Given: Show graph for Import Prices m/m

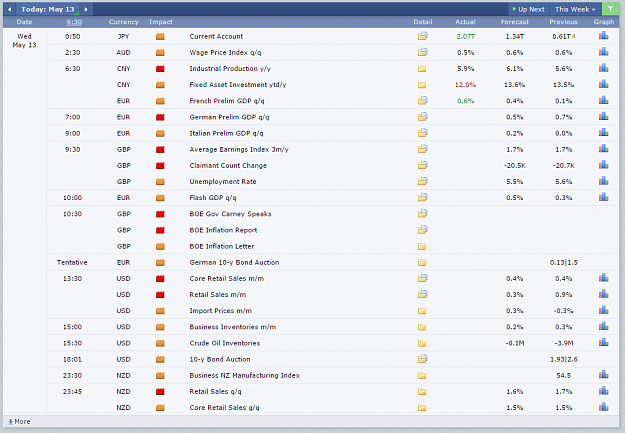Looking at the screenshot, I should (603, 310).
